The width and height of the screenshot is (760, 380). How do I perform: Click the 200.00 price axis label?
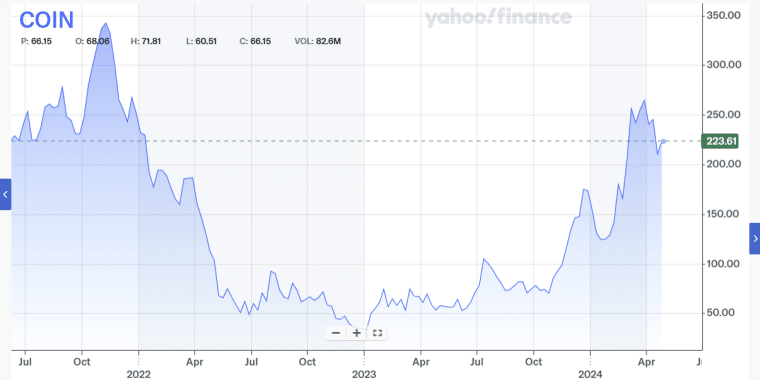click(x=724, y=164)
